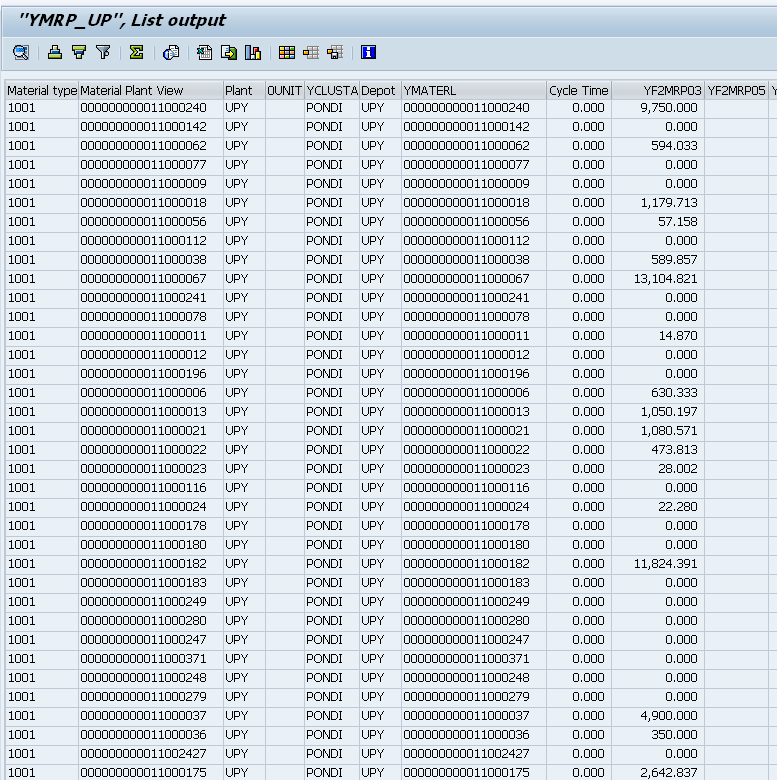Select the Cycle Time column header
This screenshot has width=777, height=780.
[x=579, y=91]
